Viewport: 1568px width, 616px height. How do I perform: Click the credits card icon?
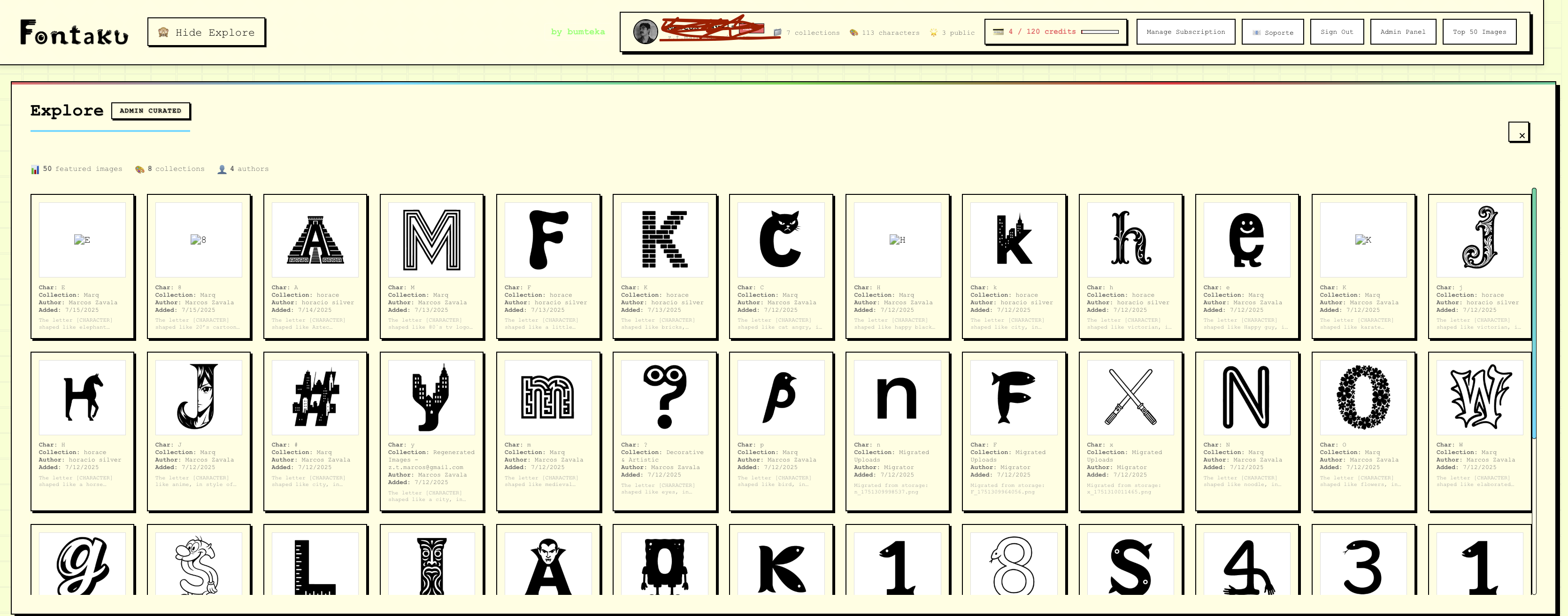[998, 31]
